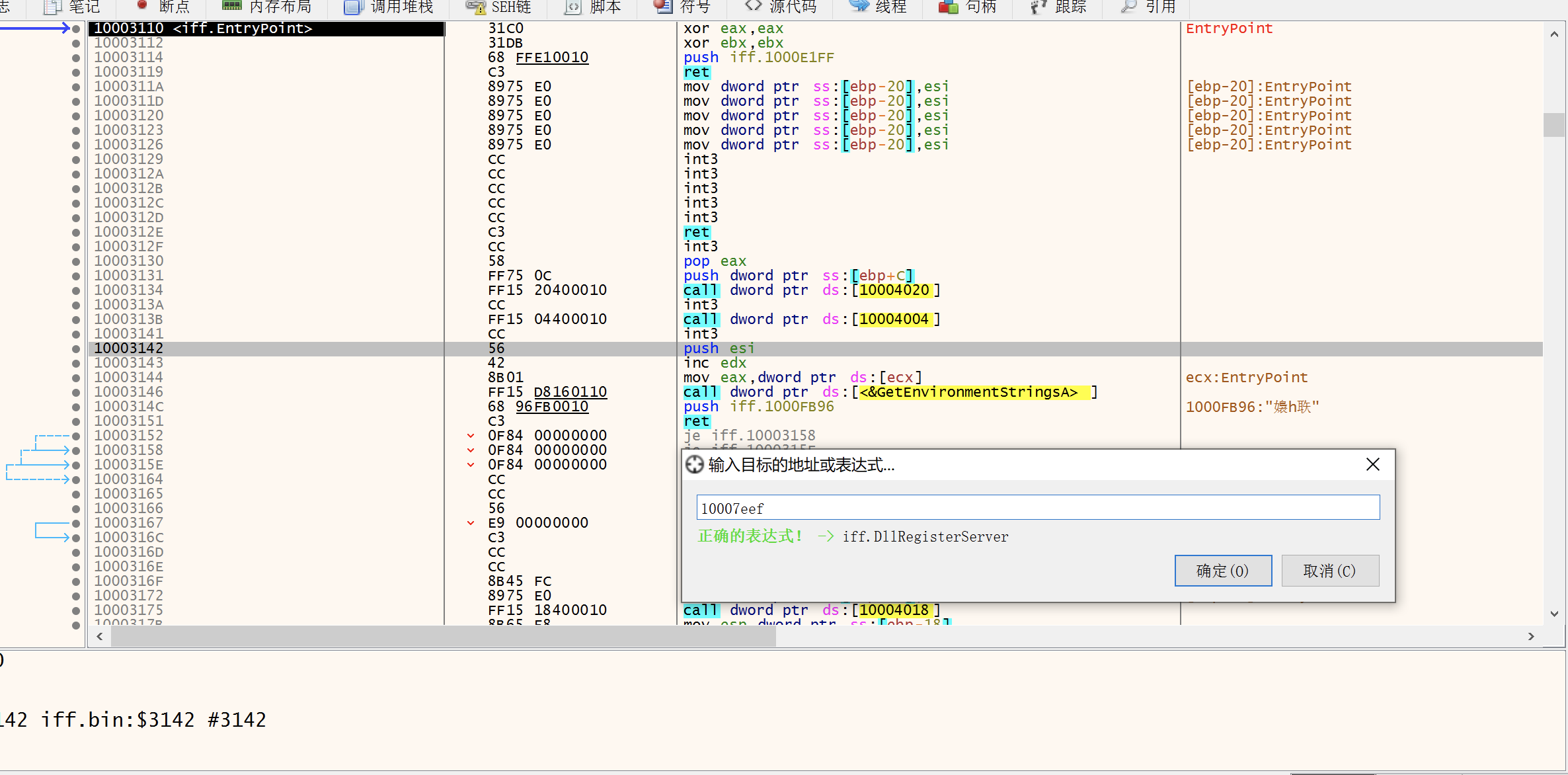
Task: Open the 笔记 (Notes) tab
Action: click(71, 7)
